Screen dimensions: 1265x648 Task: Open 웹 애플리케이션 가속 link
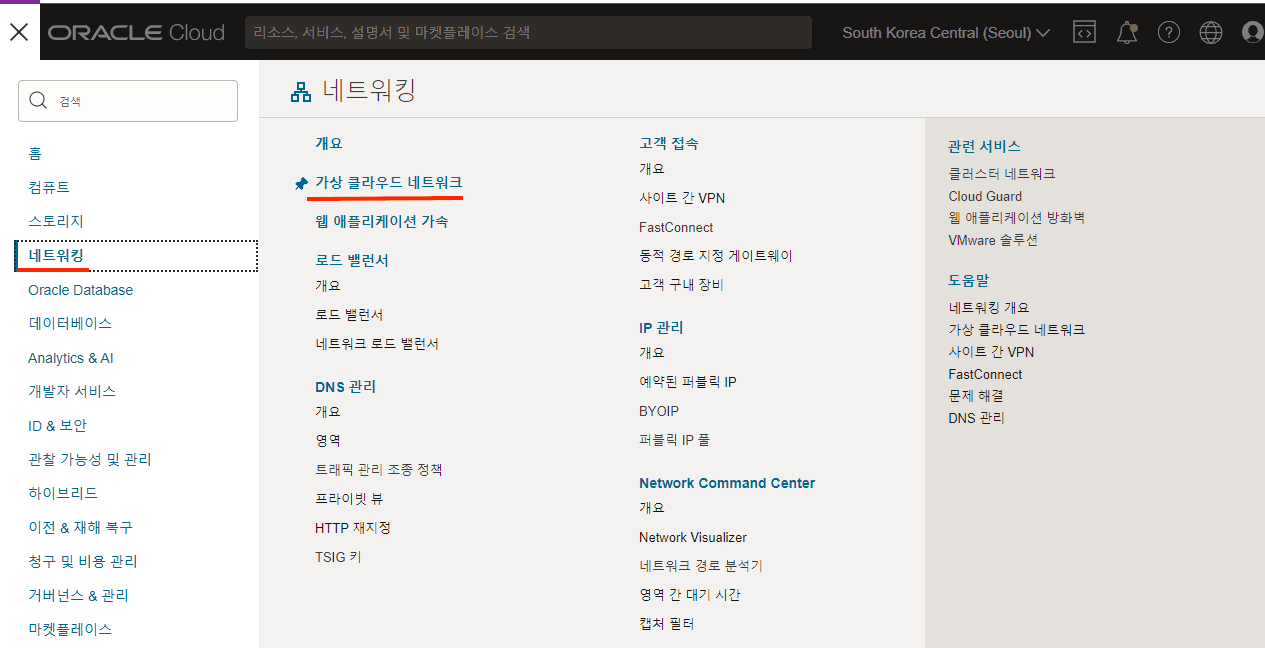(x=381, y=221)
